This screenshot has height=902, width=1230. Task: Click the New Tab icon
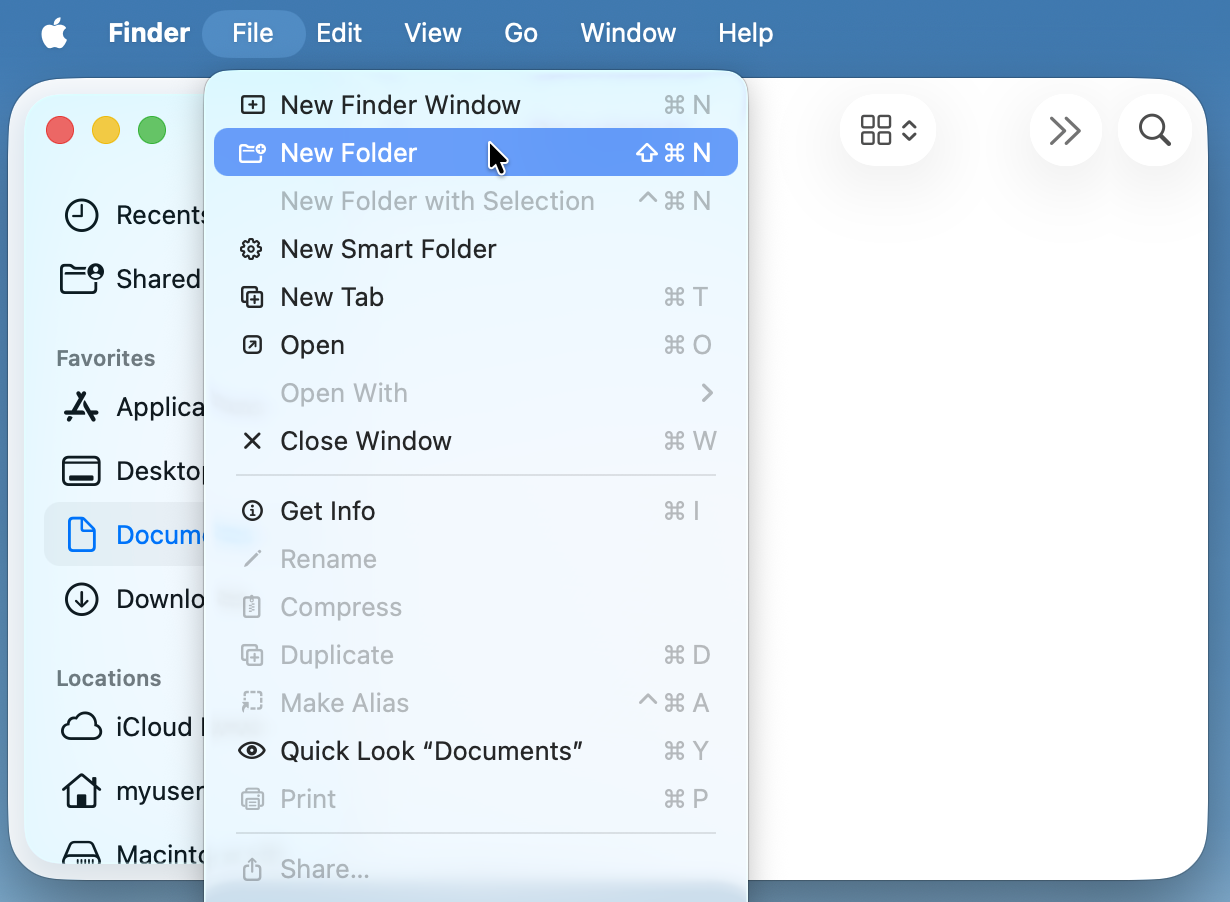coord(253,297)
